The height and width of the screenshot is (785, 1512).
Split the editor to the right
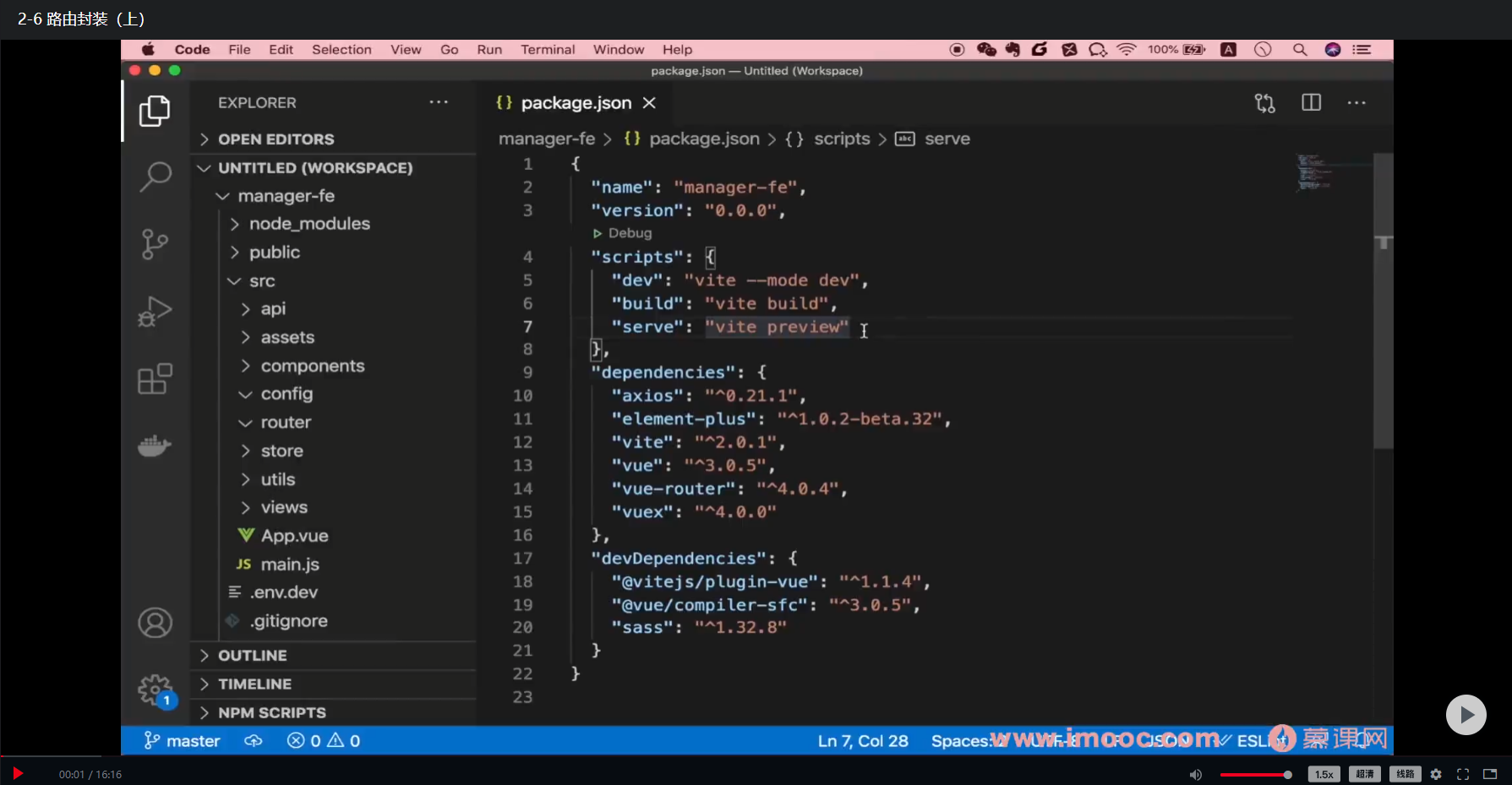click(x=1311, y=103)
